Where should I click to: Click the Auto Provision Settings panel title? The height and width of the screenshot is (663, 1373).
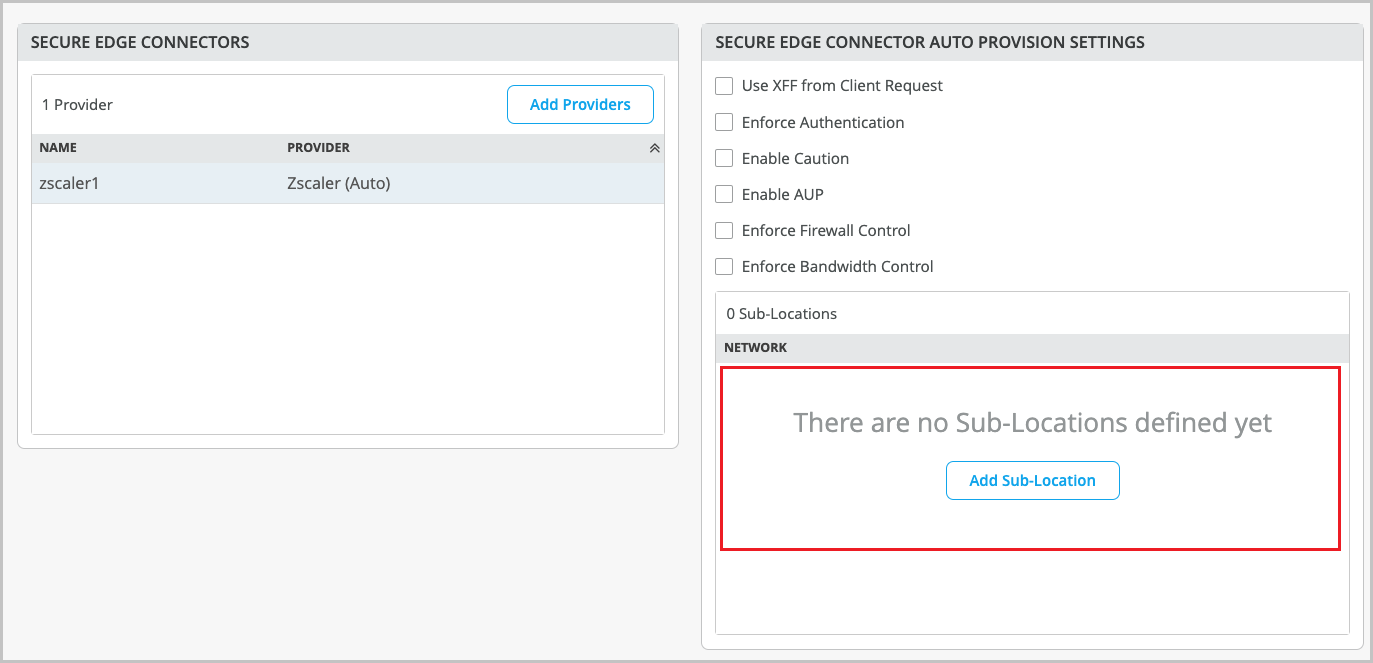(929, 42)
